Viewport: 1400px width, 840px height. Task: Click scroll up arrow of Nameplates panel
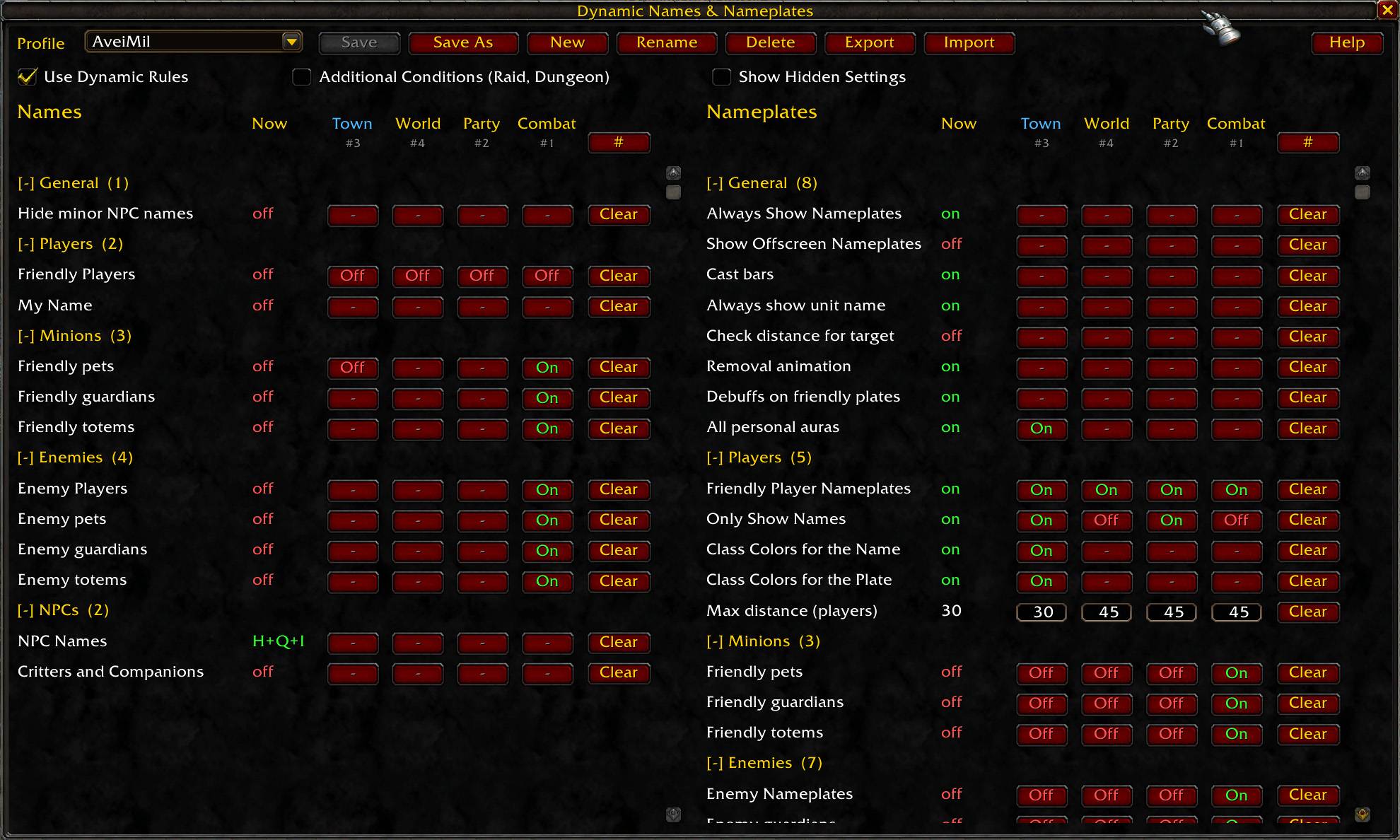coord(1363,173)
